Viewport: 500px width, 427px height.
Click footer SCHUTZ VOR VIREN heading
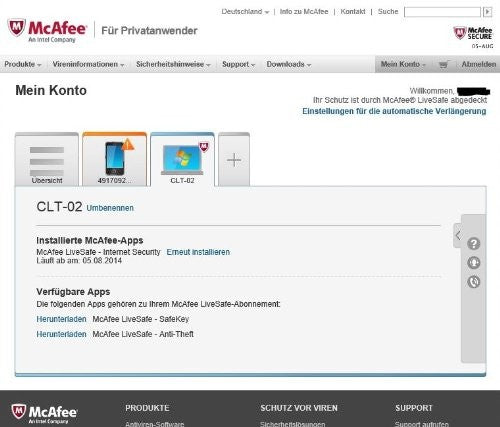pyautogui.click(x=299, y=408)
